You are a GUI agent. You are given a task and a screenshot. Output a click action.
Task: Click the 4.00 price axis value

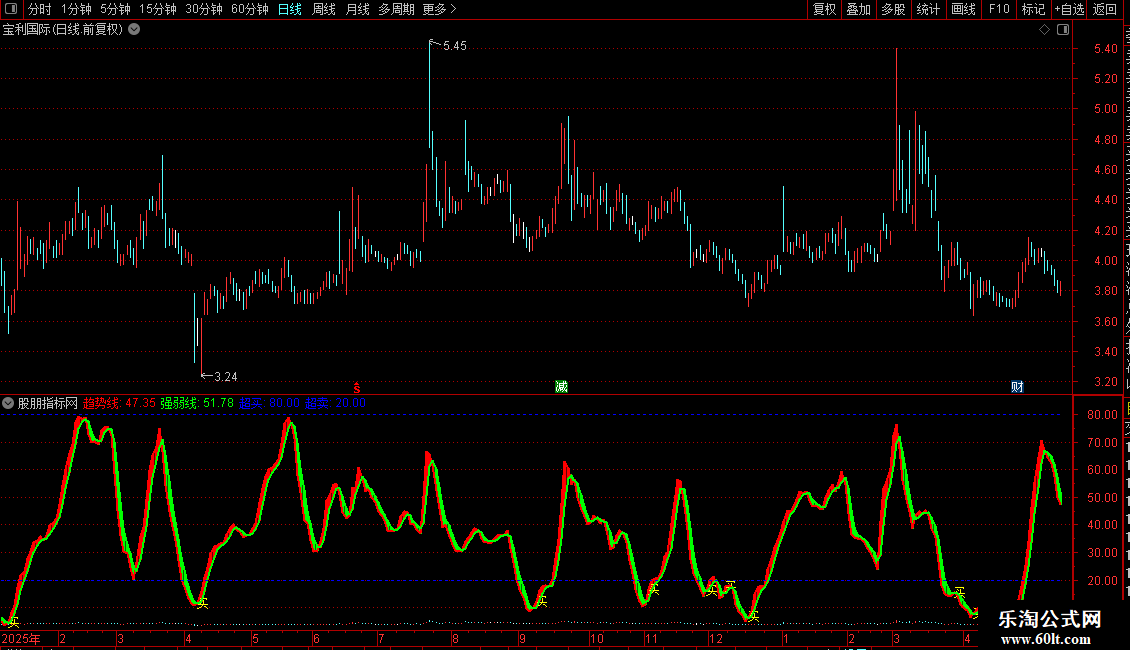click(x=1105, y=261)
